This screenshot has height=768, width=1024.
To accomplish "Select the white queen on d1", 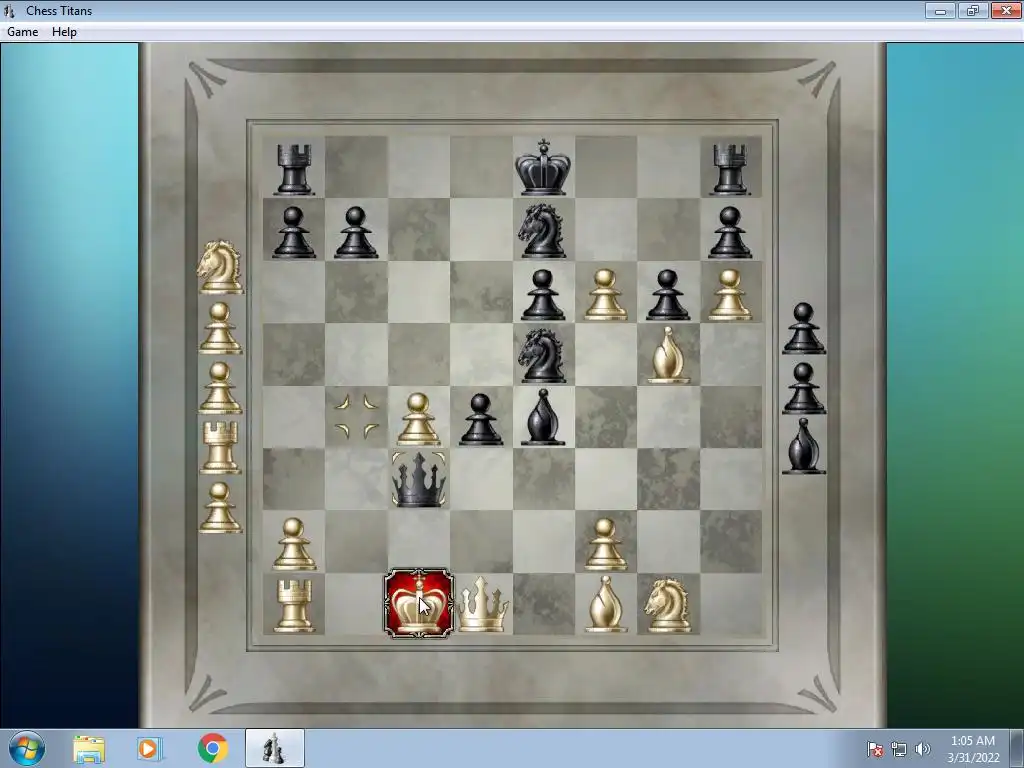I will tap(482, 605).
